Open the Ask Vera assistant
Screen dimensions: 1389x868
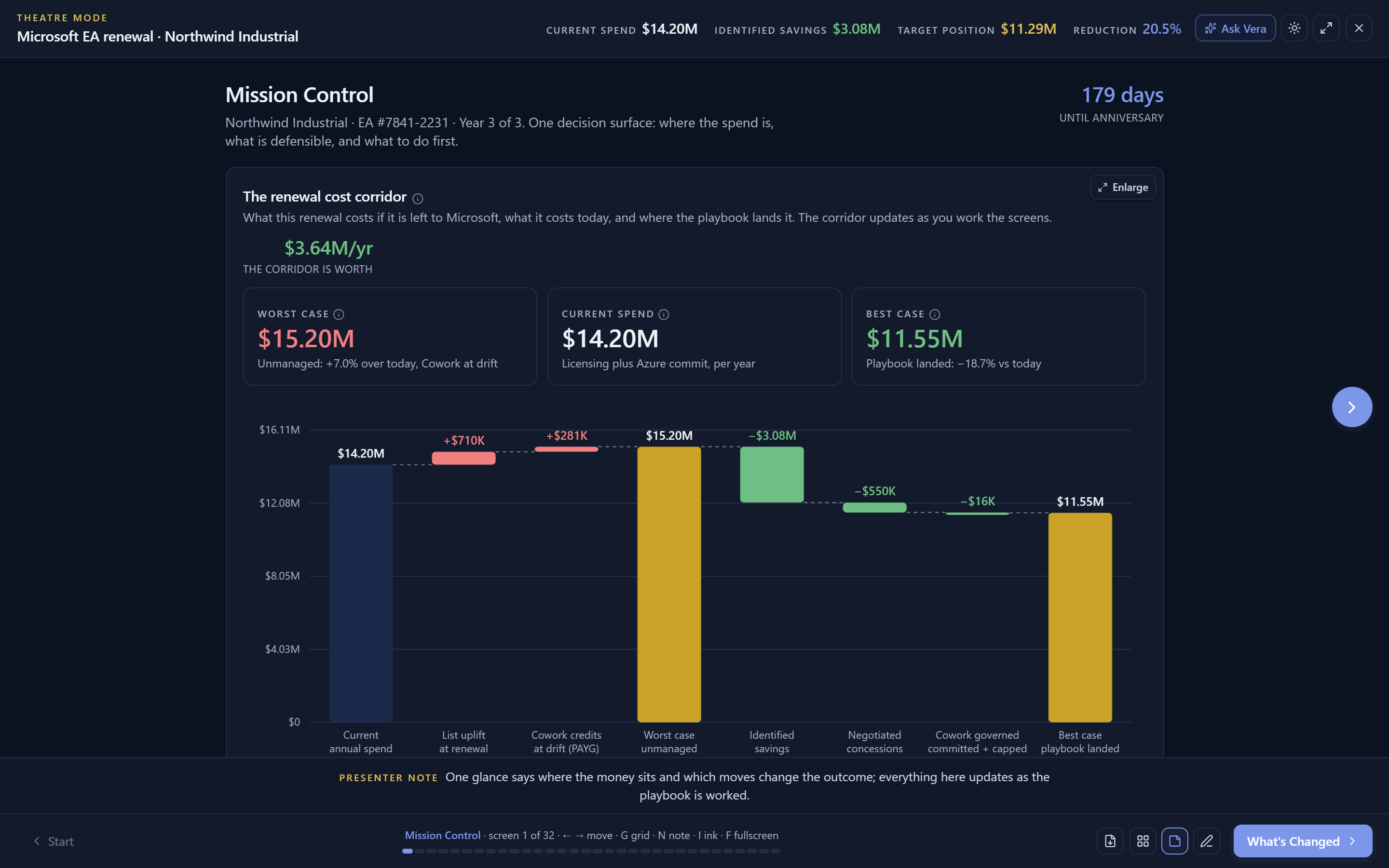tap(1235, 28)
